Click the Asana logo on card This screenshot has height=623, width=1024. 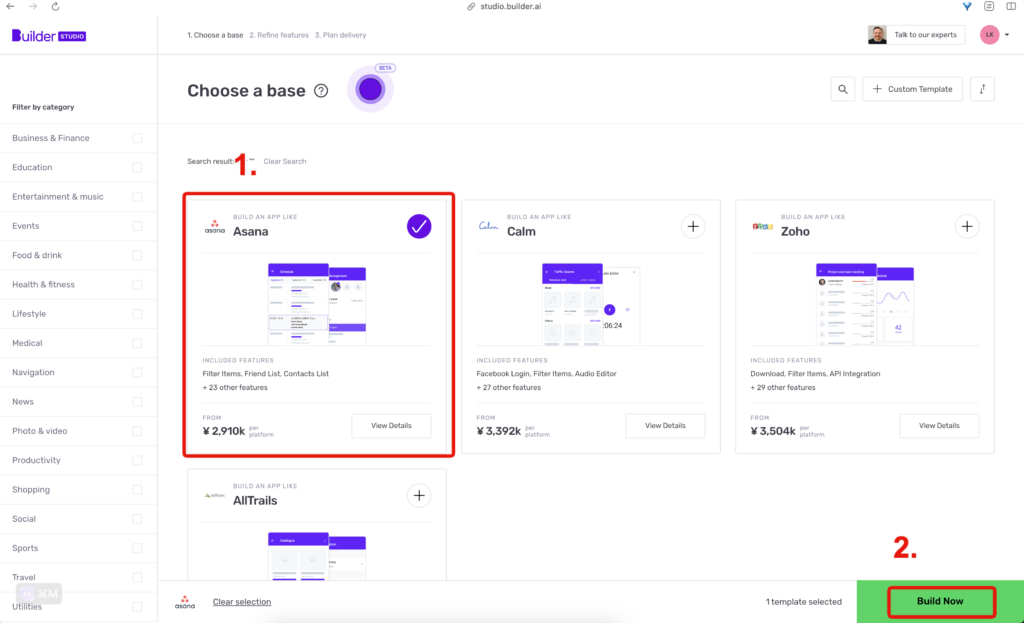click(x=214, y=227)
